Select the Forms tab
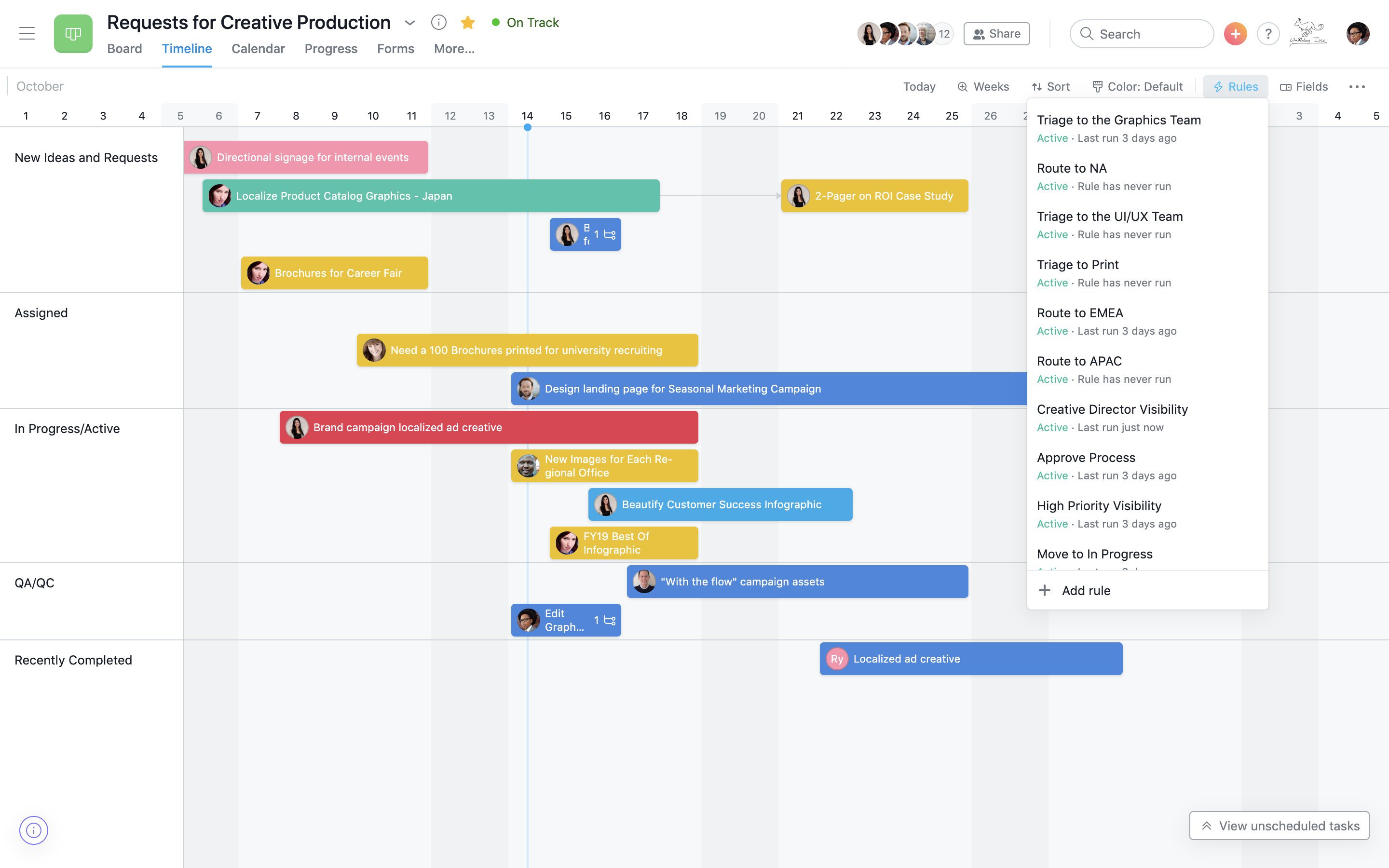1389x868 pixels. (x=395, y=48)
